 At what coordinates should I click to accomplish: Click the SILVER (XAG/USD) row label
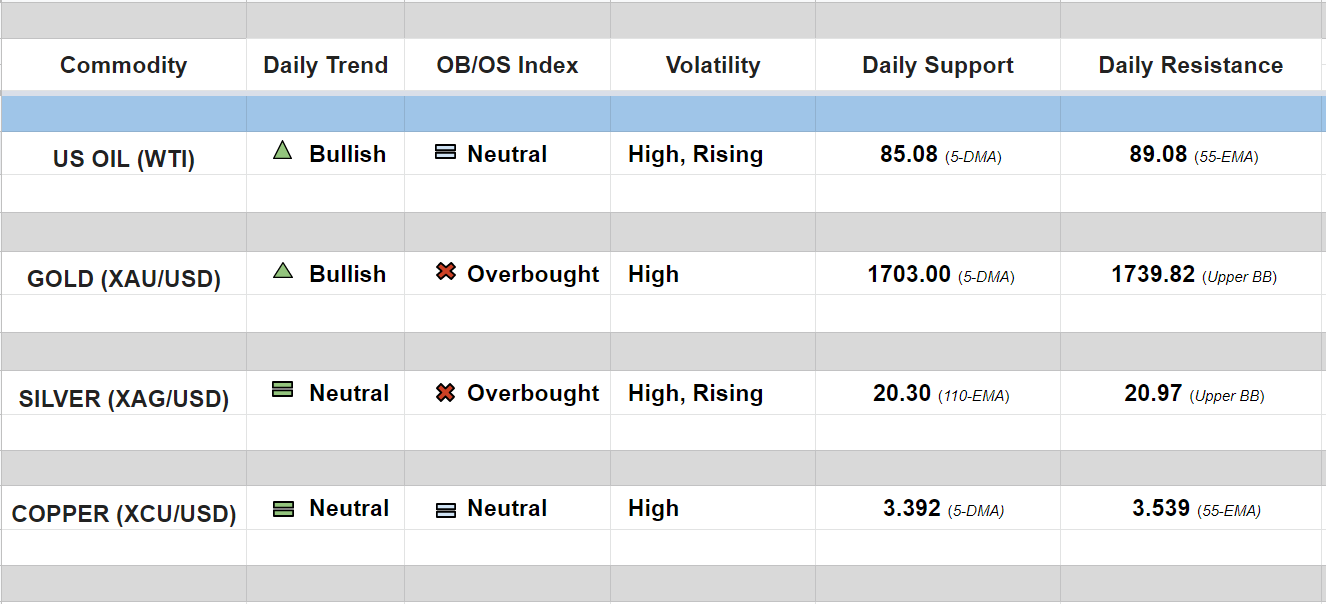pyautogui.click(x=123, y=399)
